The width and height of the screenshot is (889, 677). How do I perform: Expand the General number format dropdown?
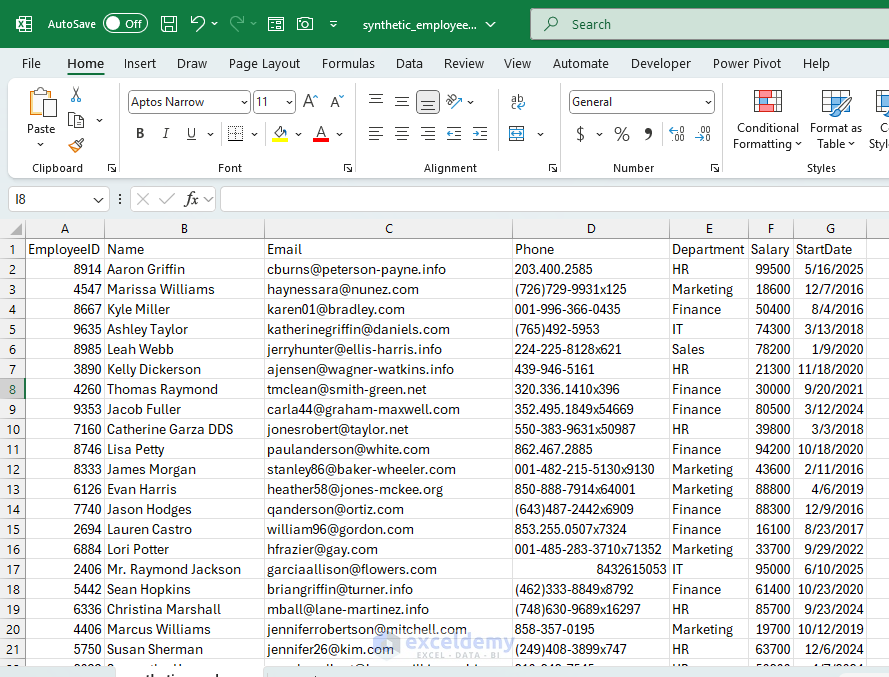(x=708, y=103)
